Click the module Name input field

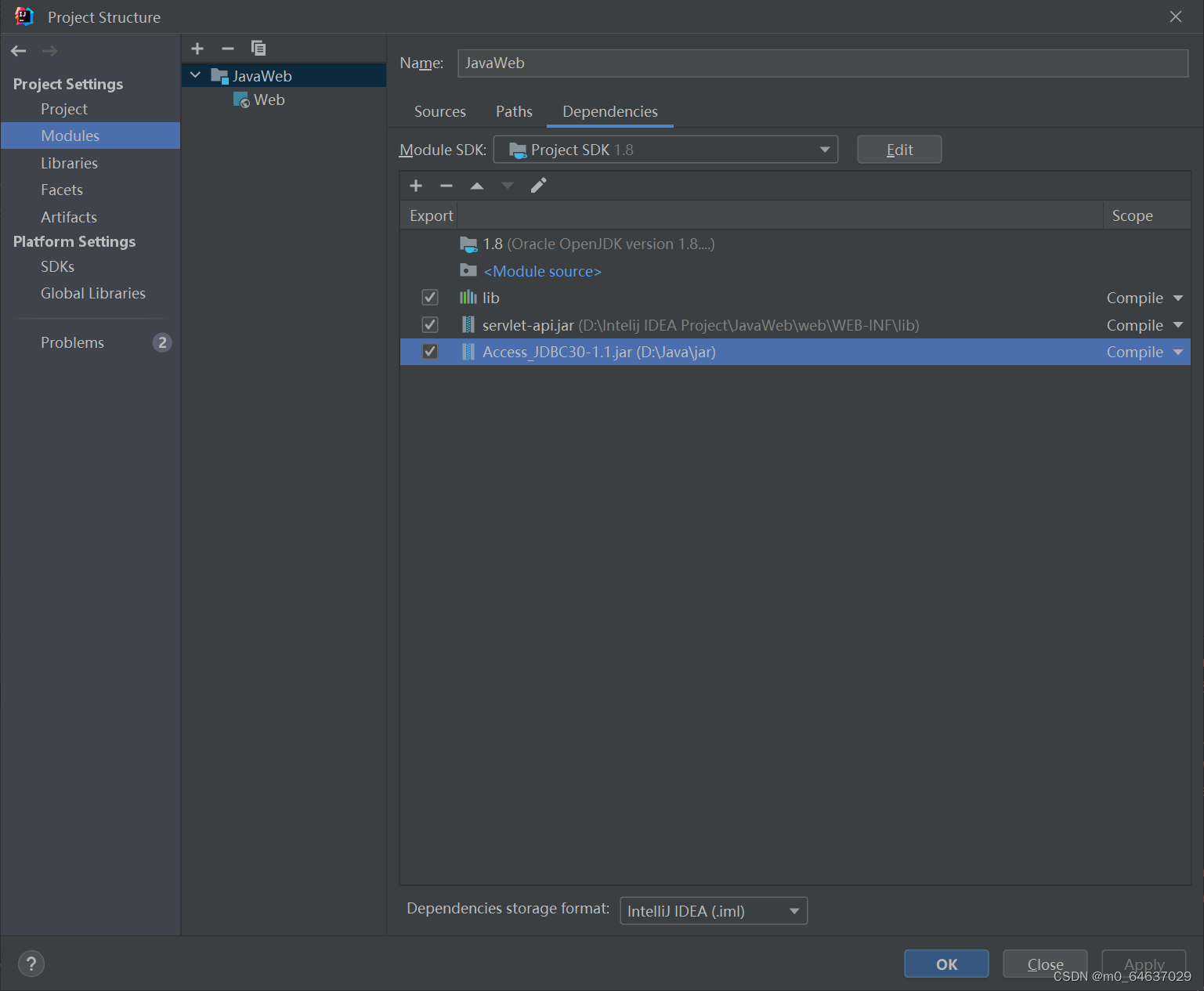point(823,63)
